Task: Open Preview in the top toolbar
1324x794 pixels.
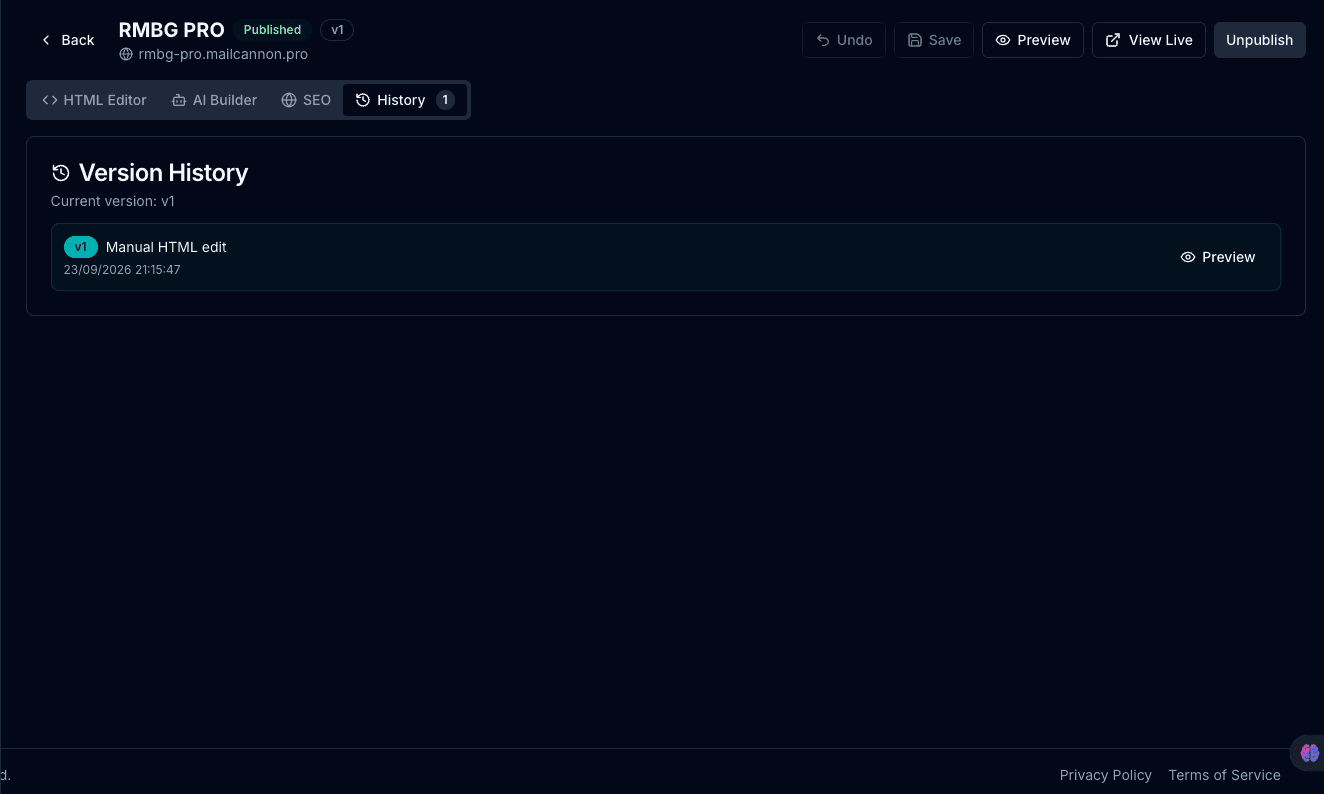Action: pos(1033,40)
